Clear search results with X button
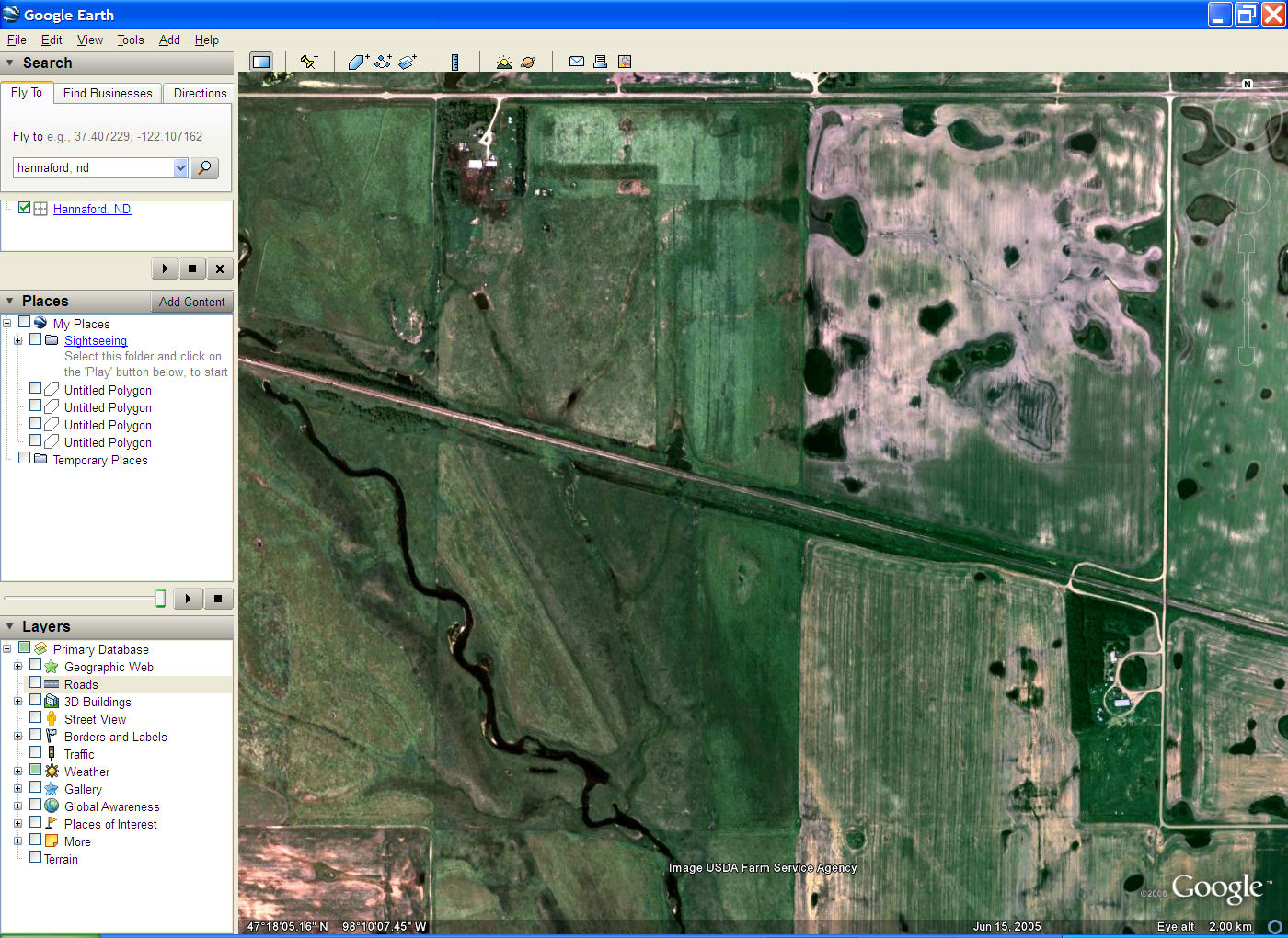This screenshot has height=938, width=1288. pos(219,269)
